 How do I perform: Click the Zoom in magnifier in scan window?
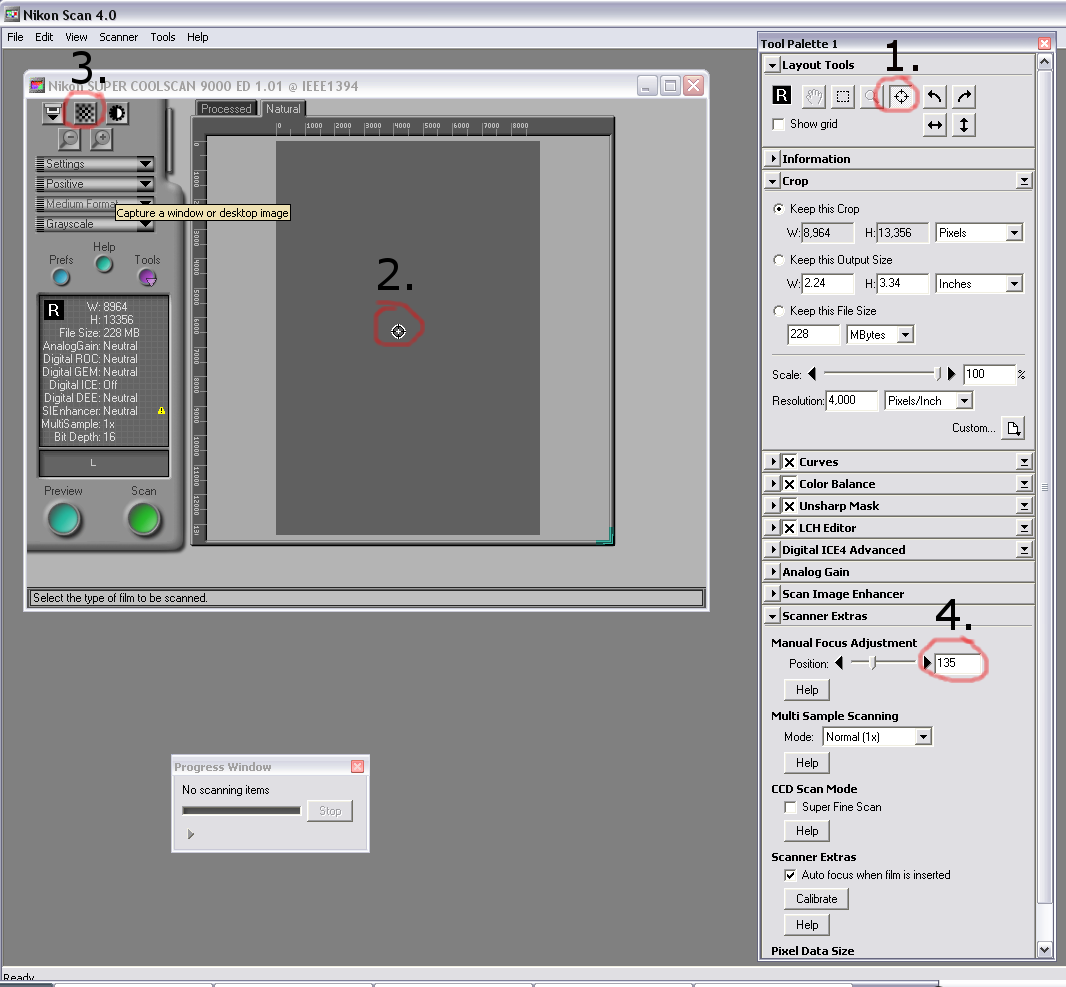click(101, 139)
